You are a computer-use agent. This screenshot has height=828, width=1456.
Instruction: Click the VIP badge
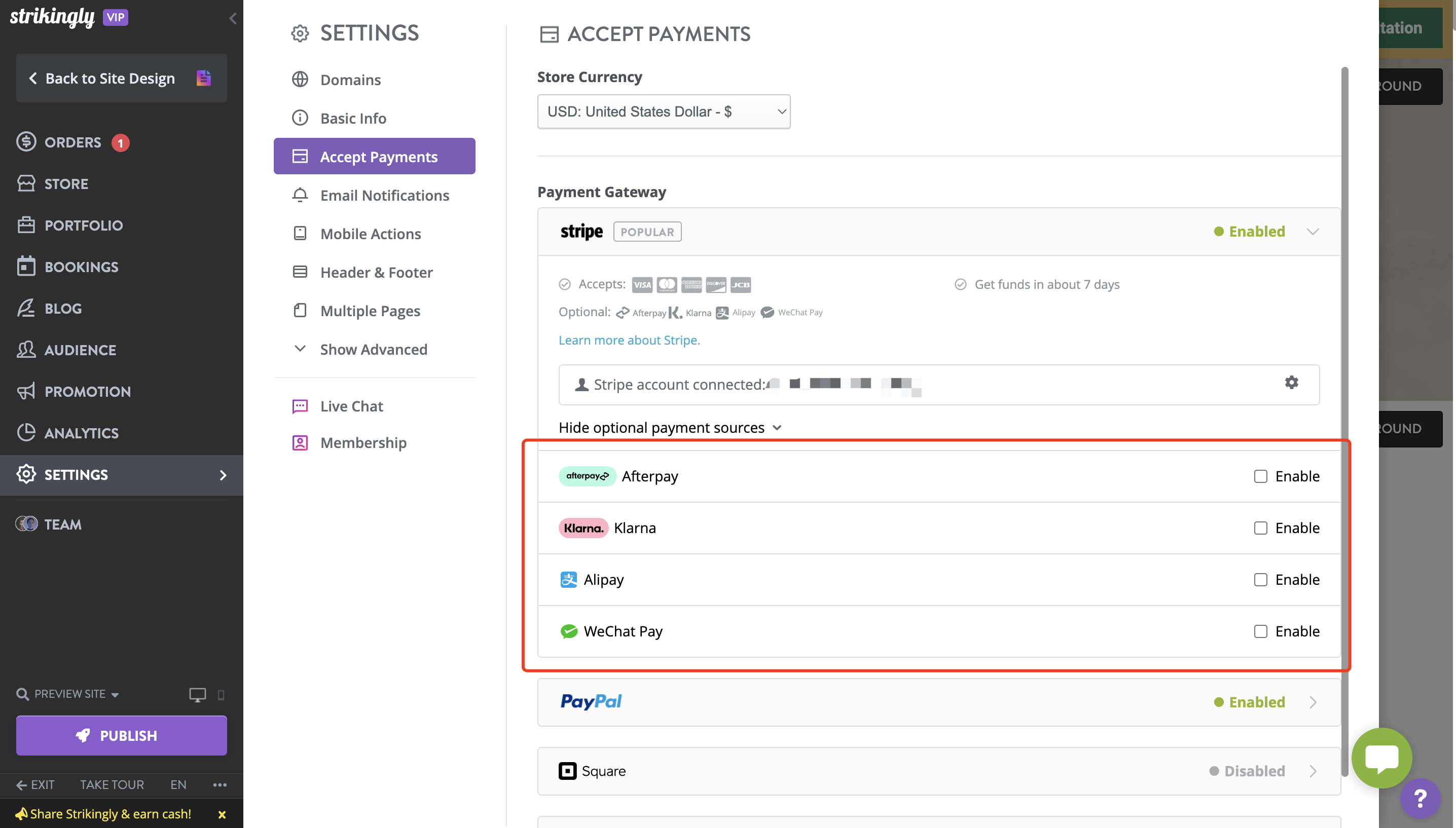pyautogui.click(x=116, y=17)
